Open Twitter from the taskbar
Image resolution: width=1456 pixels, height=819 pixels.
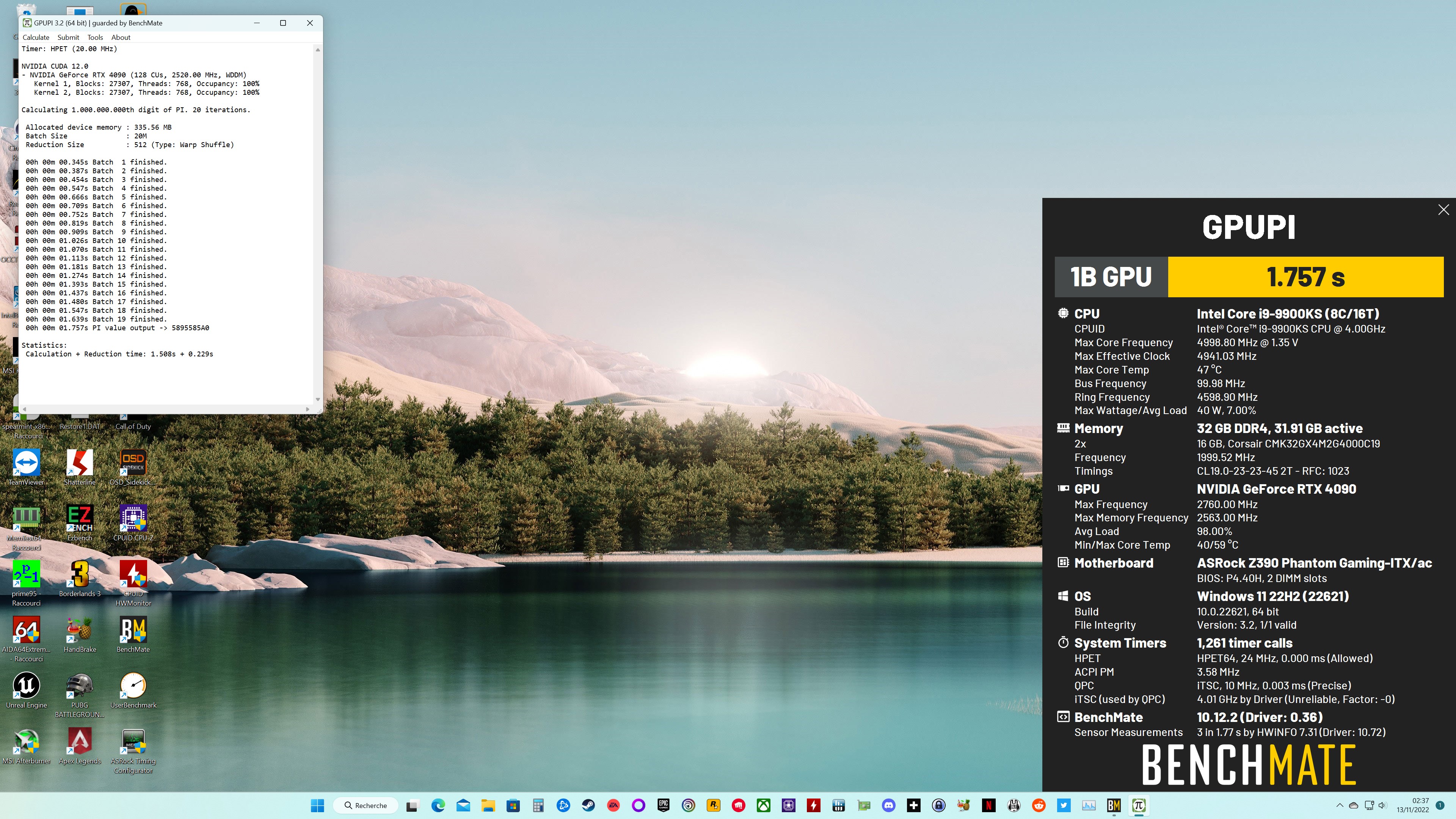tap(1064, 805)
